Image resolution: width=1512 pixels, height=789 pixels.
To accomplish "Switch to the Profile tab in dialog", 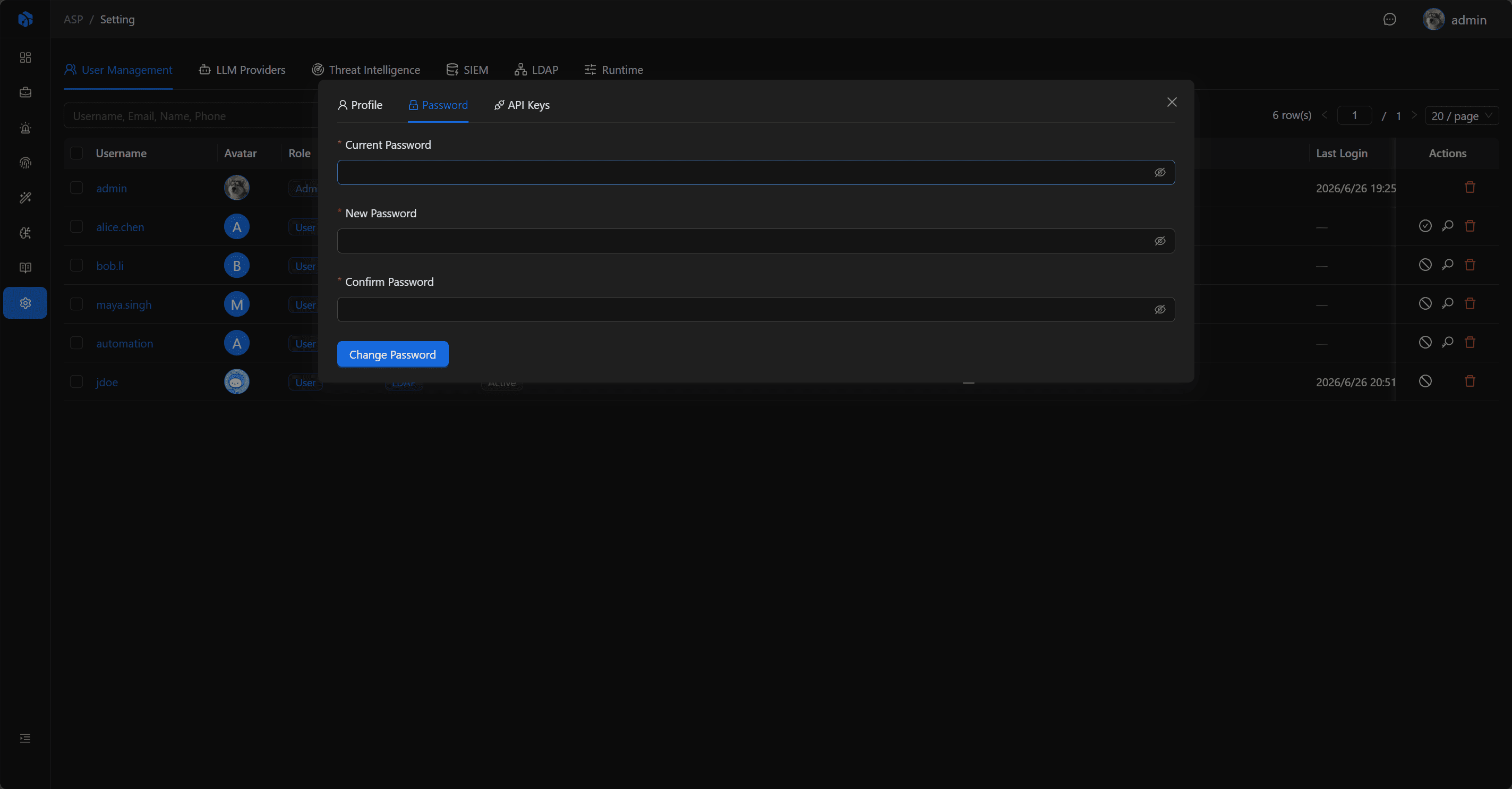I will (x=360, y=105).
